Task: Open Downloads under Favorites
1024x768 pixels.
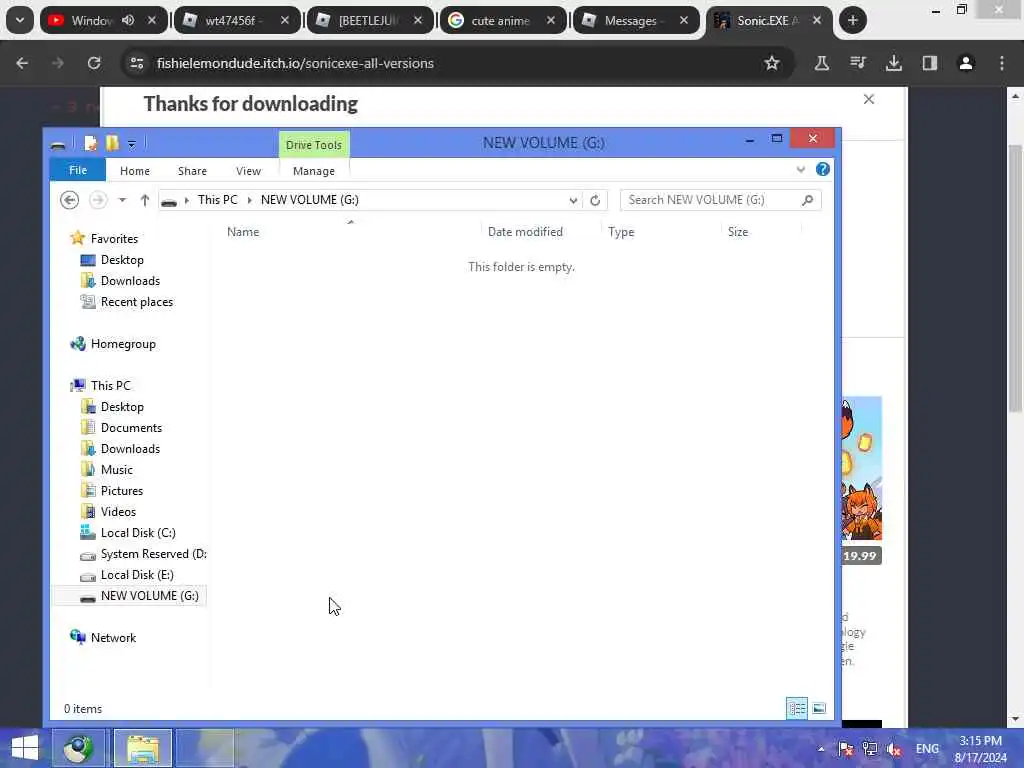Action: tap(130, 281)
